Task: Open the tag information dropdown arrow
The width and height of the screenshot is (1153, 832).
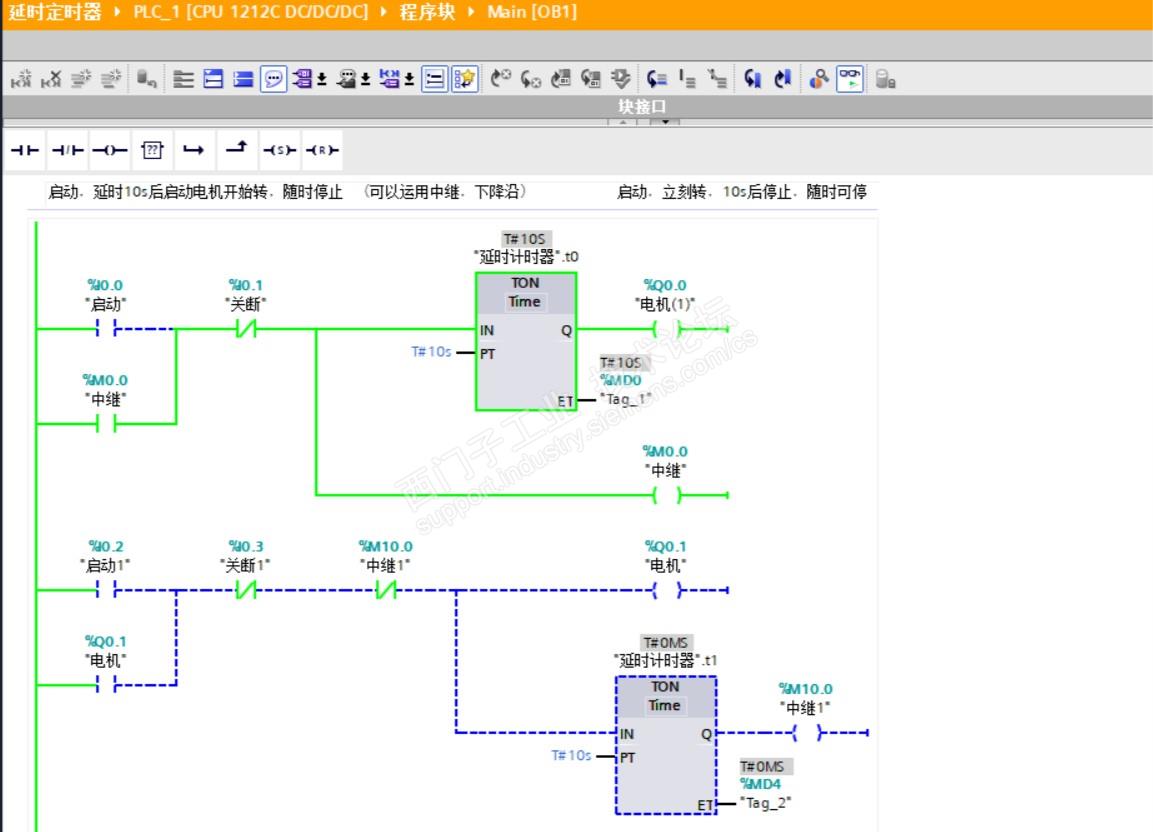Action: click(x=365, y=79)
